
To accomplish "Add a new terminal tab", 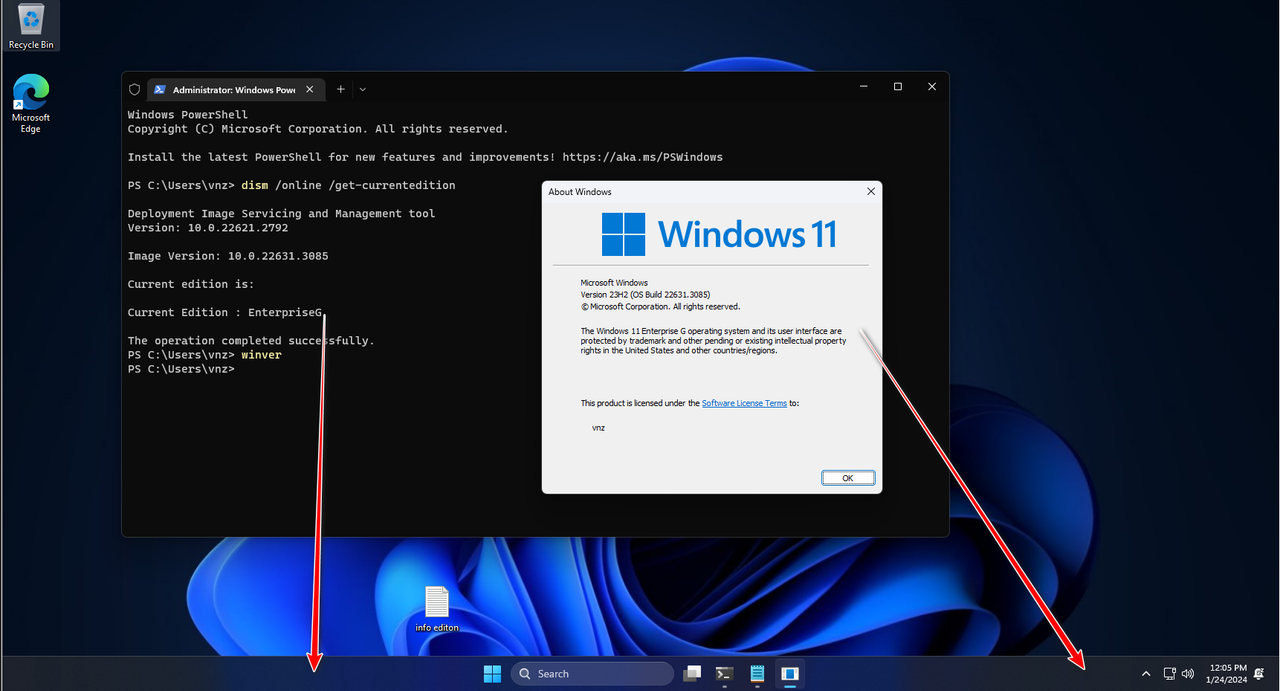I will click(x=340, y=89).
